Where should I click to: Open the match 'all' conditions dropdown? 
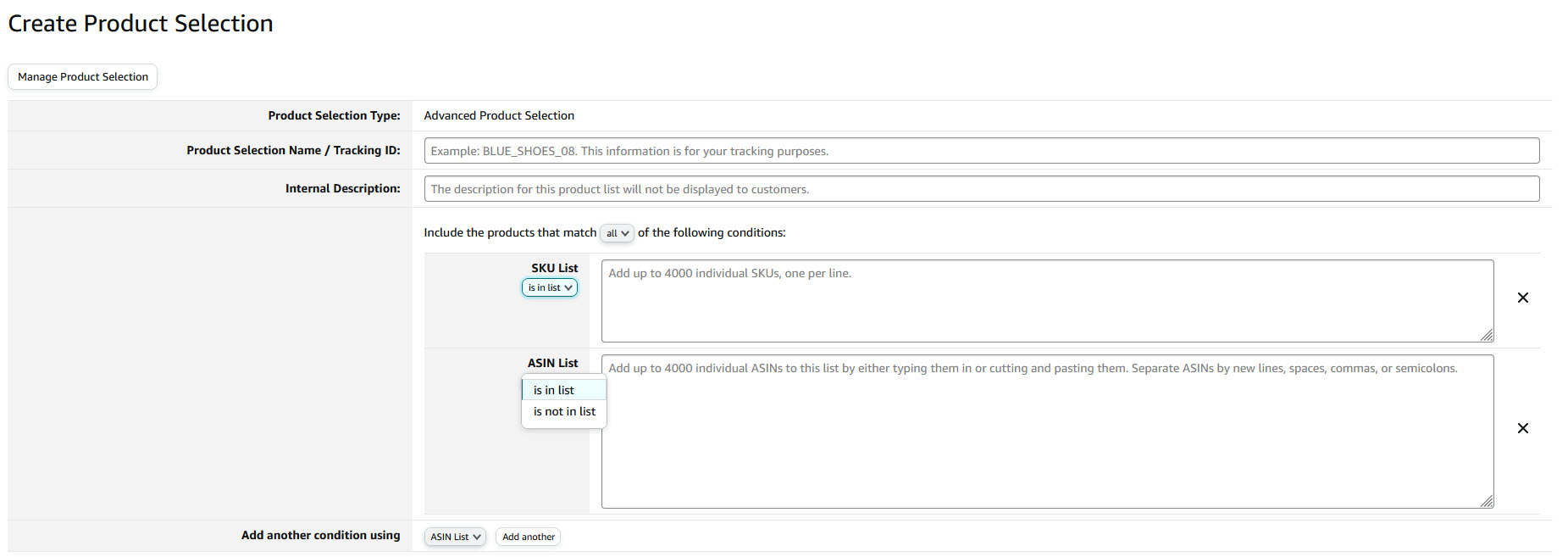click(617, 233)
